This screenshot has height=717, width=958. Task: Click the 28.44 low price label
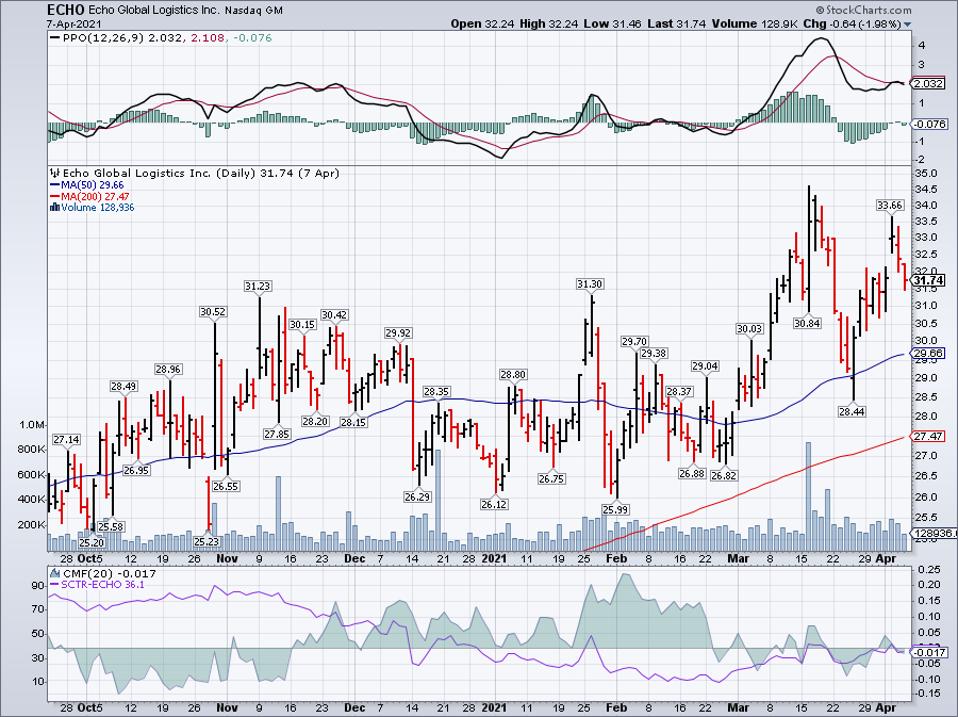click(x=852, y=412)
